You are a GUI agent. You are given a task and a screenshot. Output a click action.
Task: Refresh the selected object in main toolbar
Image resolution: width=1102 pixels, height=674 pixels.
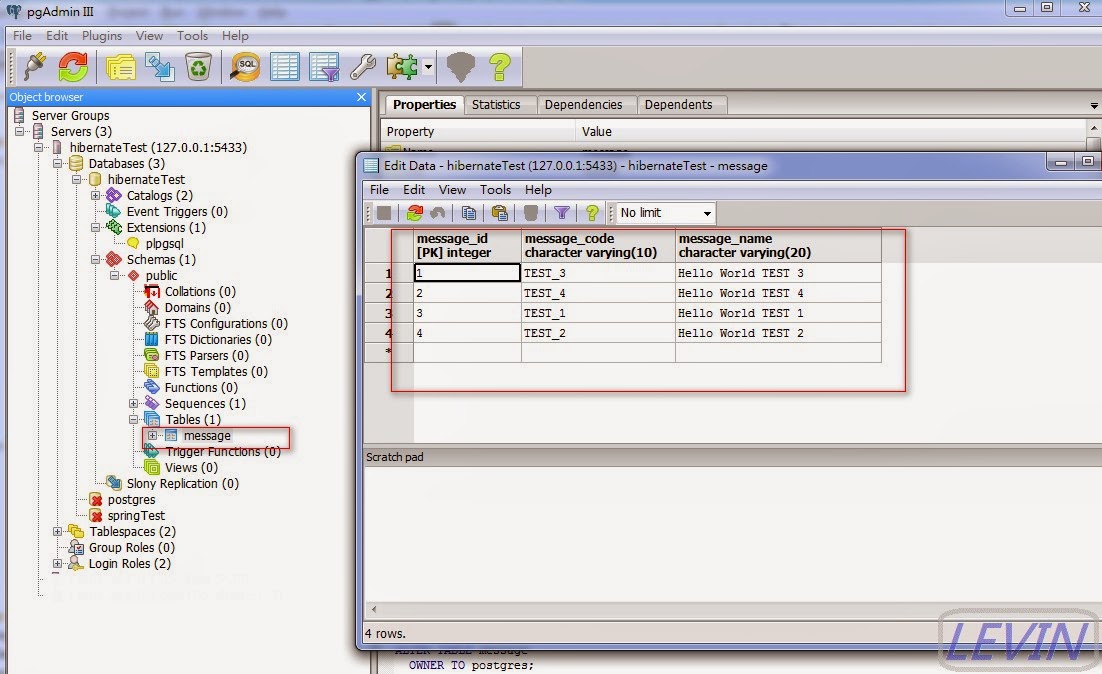coord(73,67)
